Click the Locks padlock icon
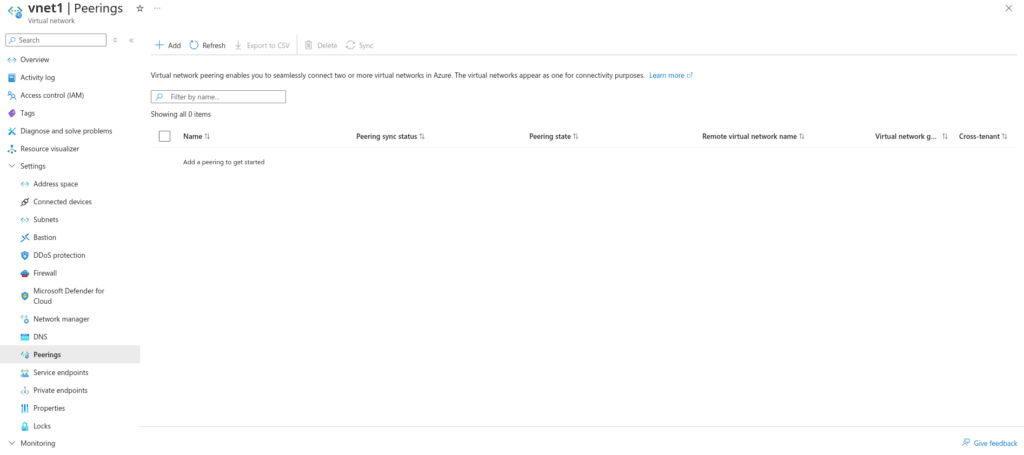 tap(25, 426)
